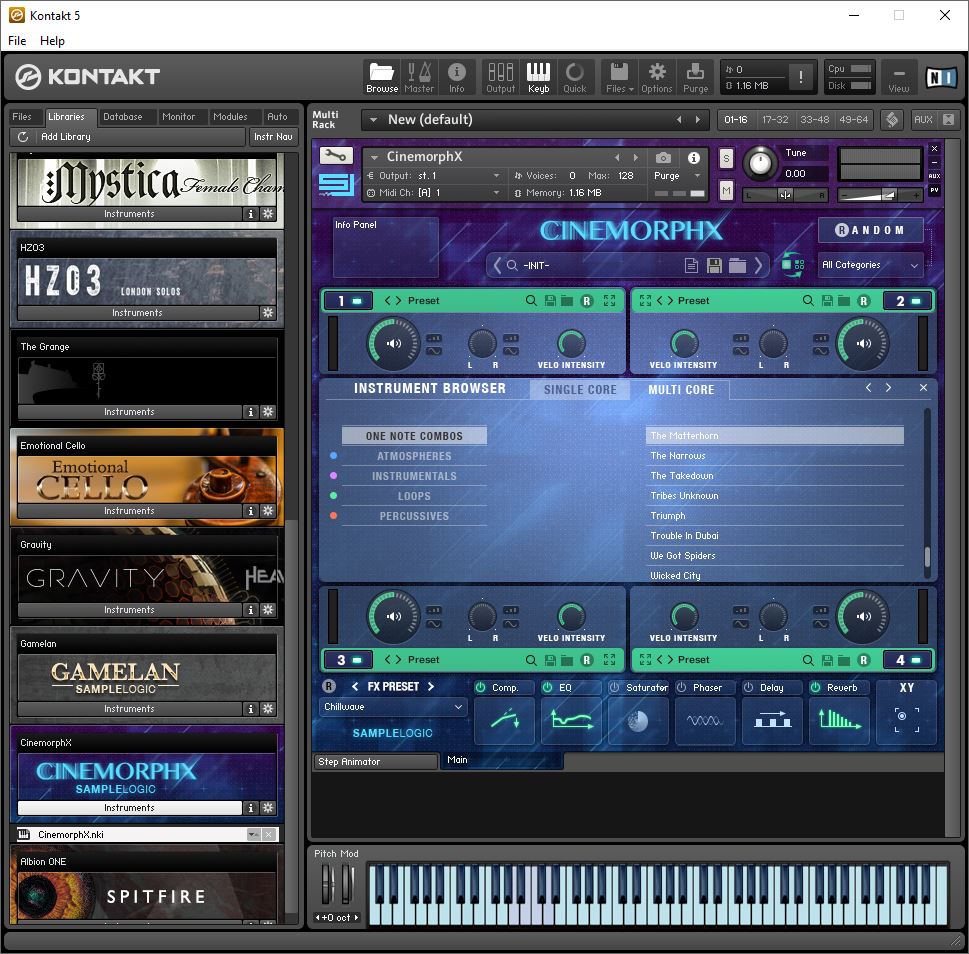Click the Compressor effect graphic
The width and height of the screenshot is (969, 954).
pos(504,720)
